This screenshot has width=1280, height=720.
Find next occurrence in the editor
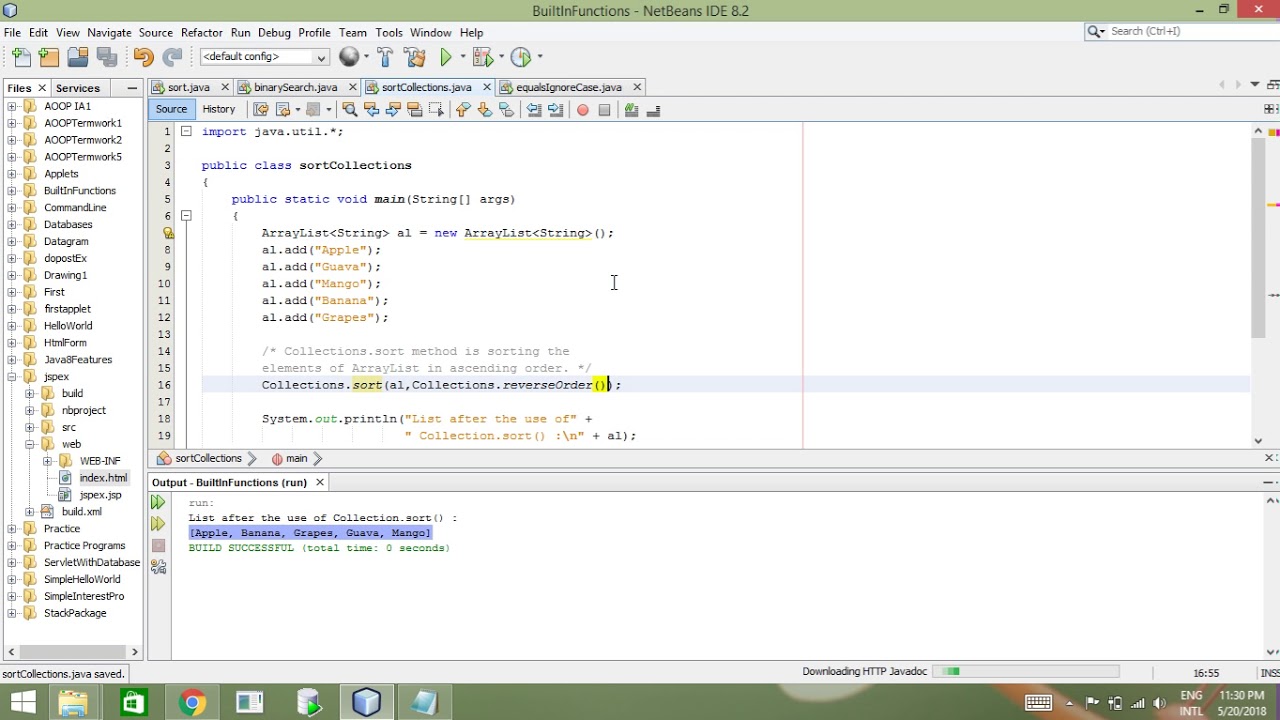(393, 110)
